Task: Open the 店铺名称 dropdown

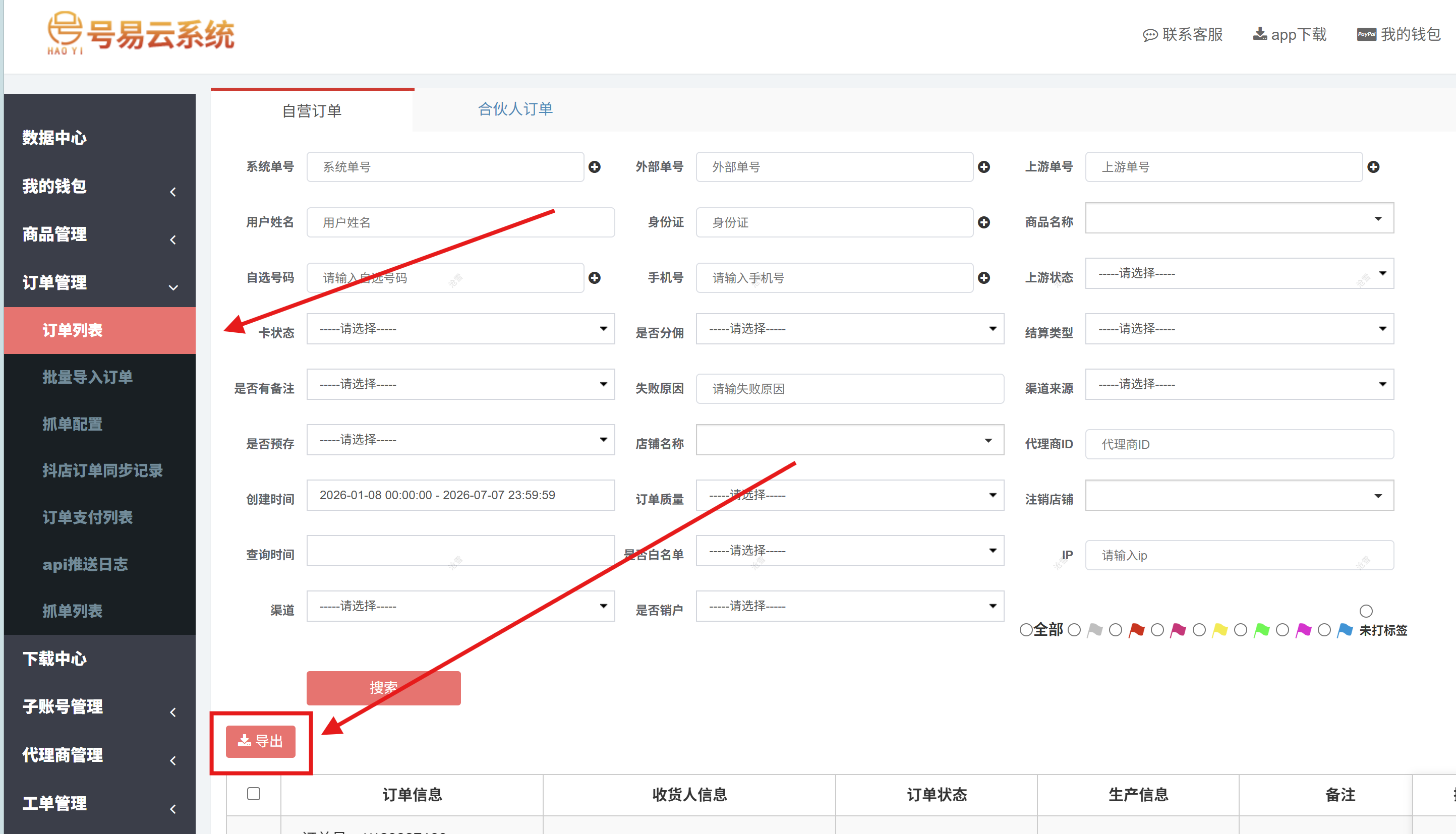Action: click(850, 440)
